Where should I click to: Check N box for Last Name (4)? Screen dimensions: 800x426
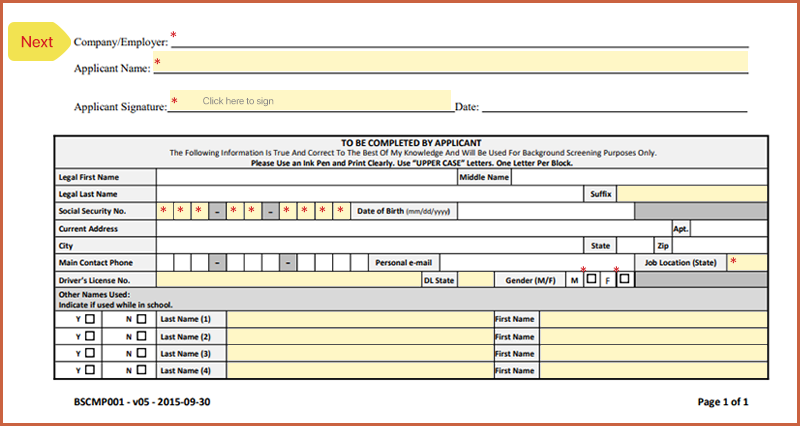pos(141,369)
